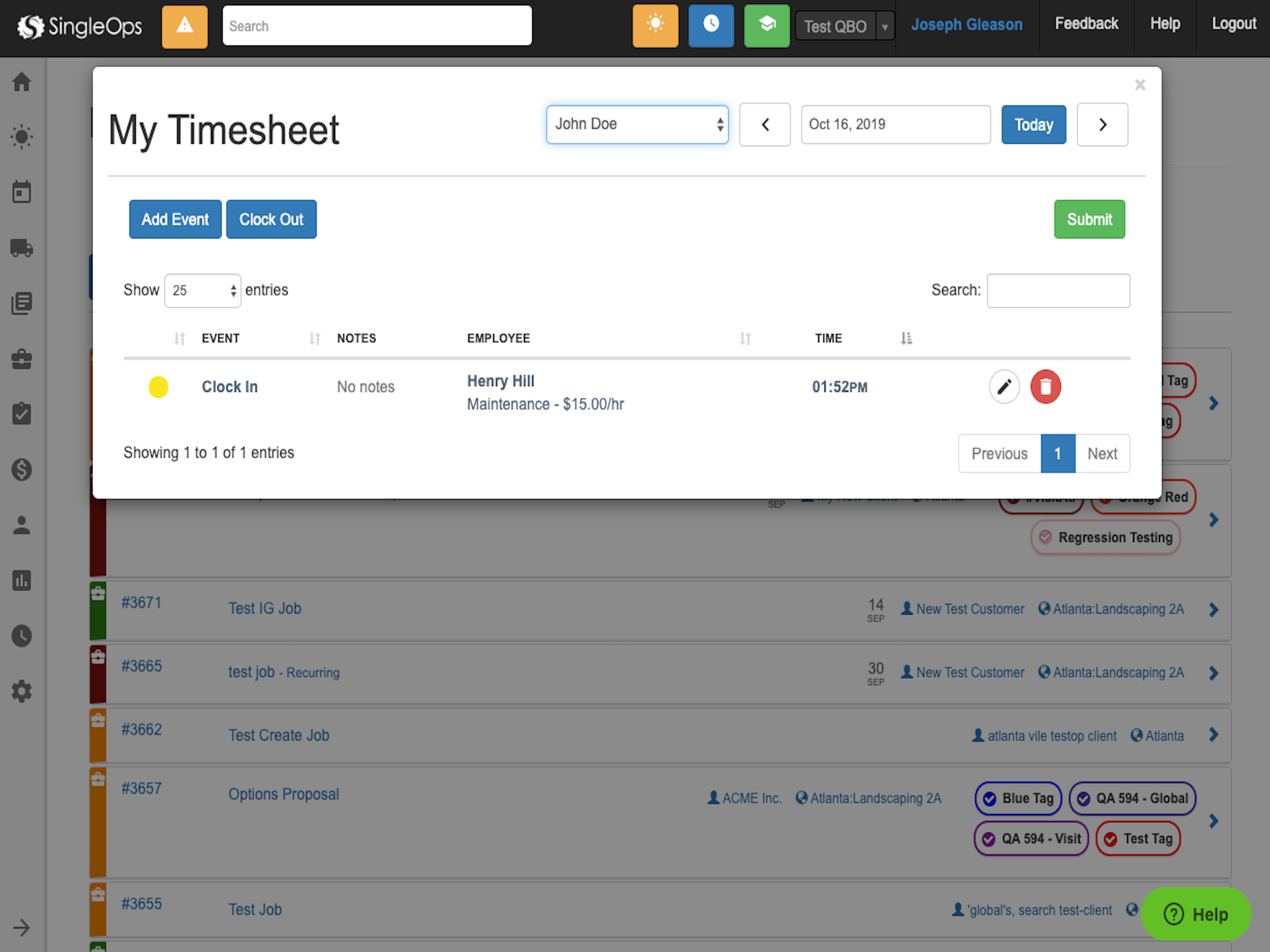This screenshot has width=1270, height=952.
Task: Go to the previous day arrow
Action: (x=765, y=125)
